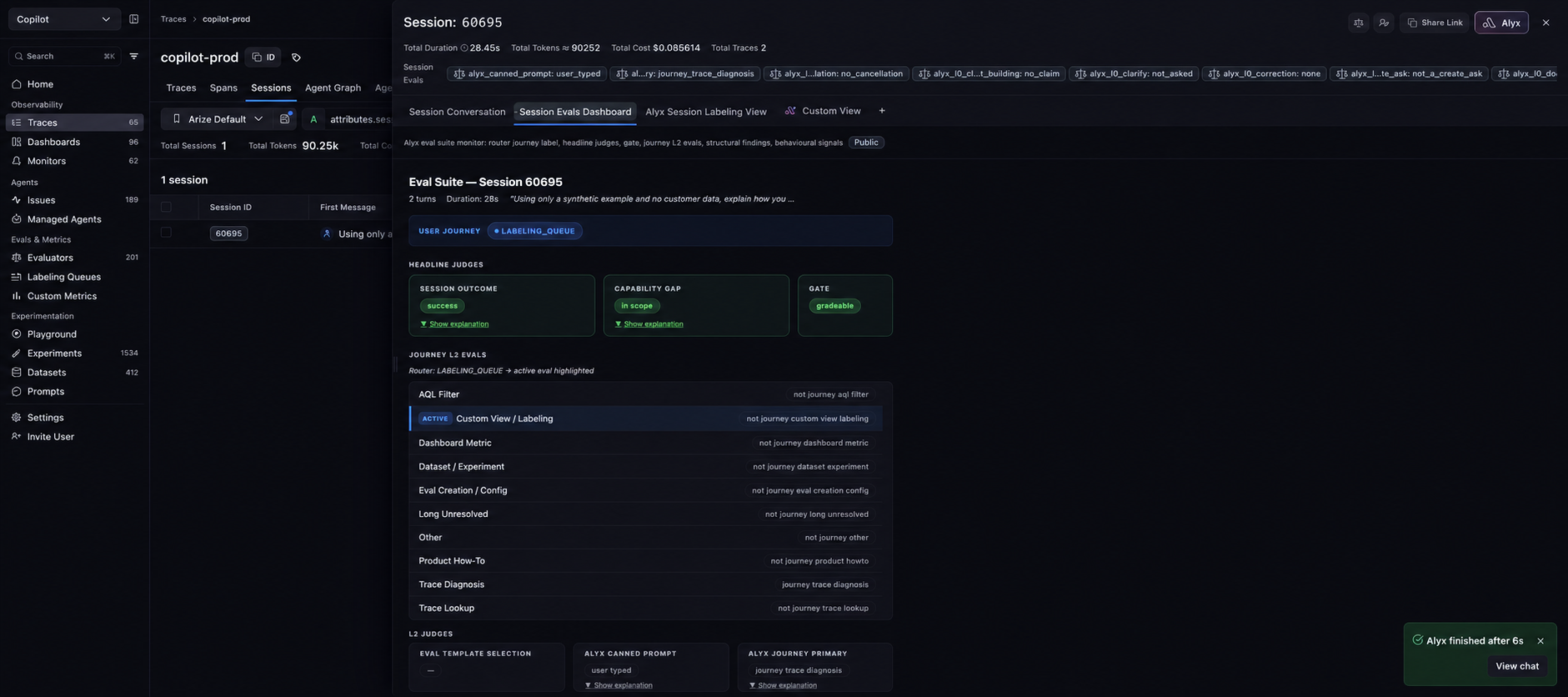This screenshot has height=697, width=1568.
Task: Add a new view with plus icon
Action: pos(882,111)
